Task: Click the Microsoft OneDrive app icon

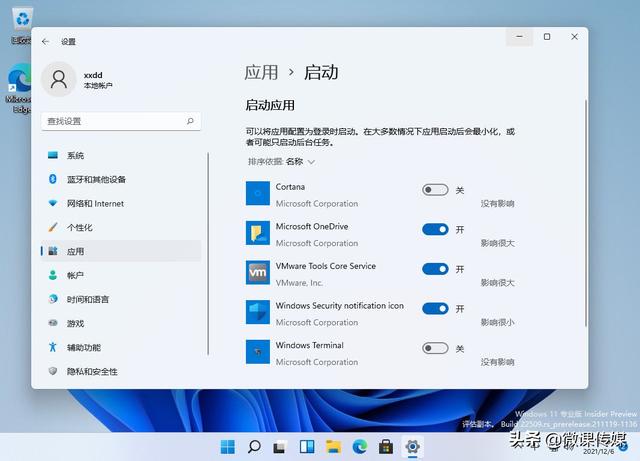Action: coord(258,233)
